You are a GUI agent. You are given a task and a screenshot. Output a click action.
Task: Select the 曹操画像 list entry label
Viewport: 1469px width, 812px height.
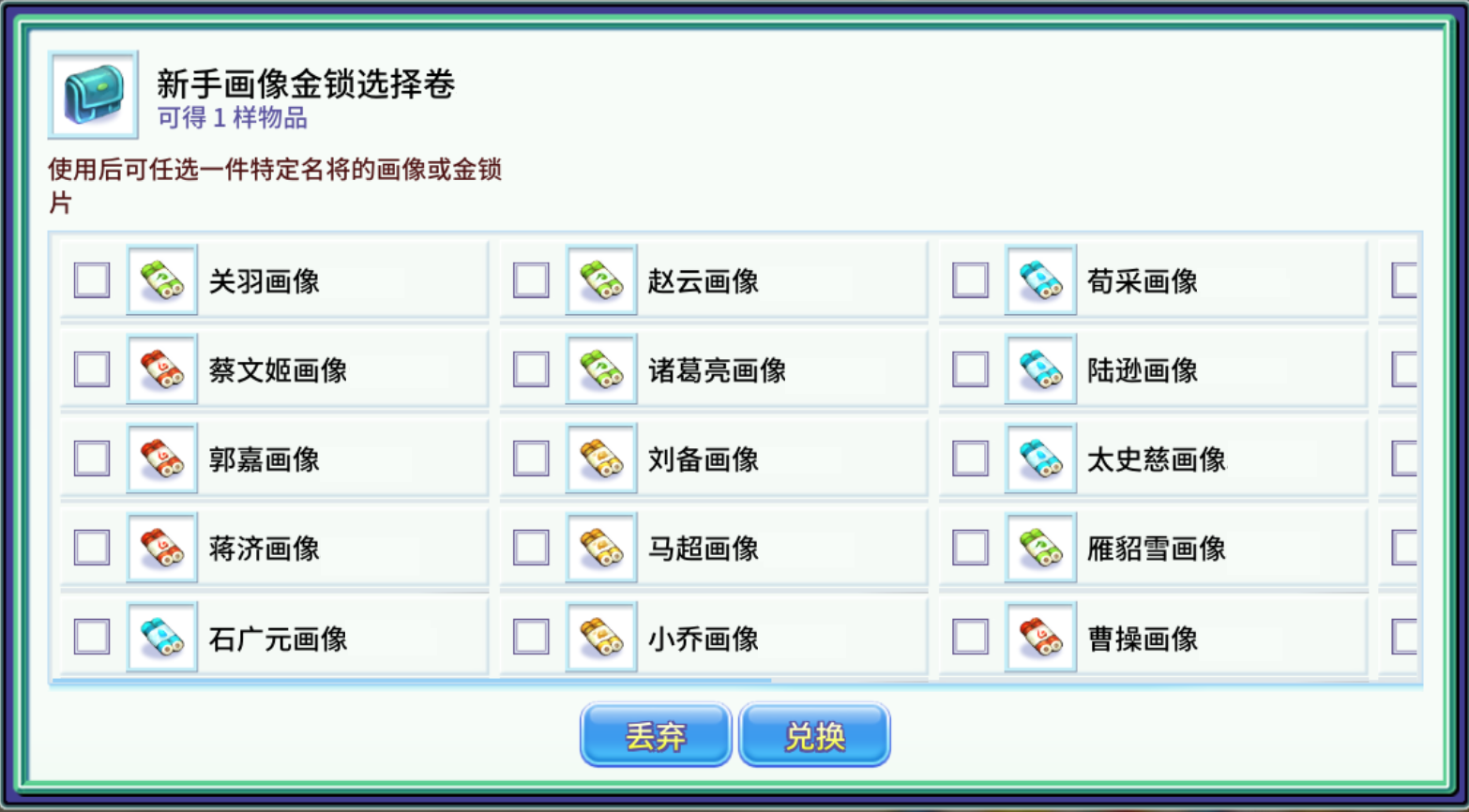click(x=1143, y=639)
